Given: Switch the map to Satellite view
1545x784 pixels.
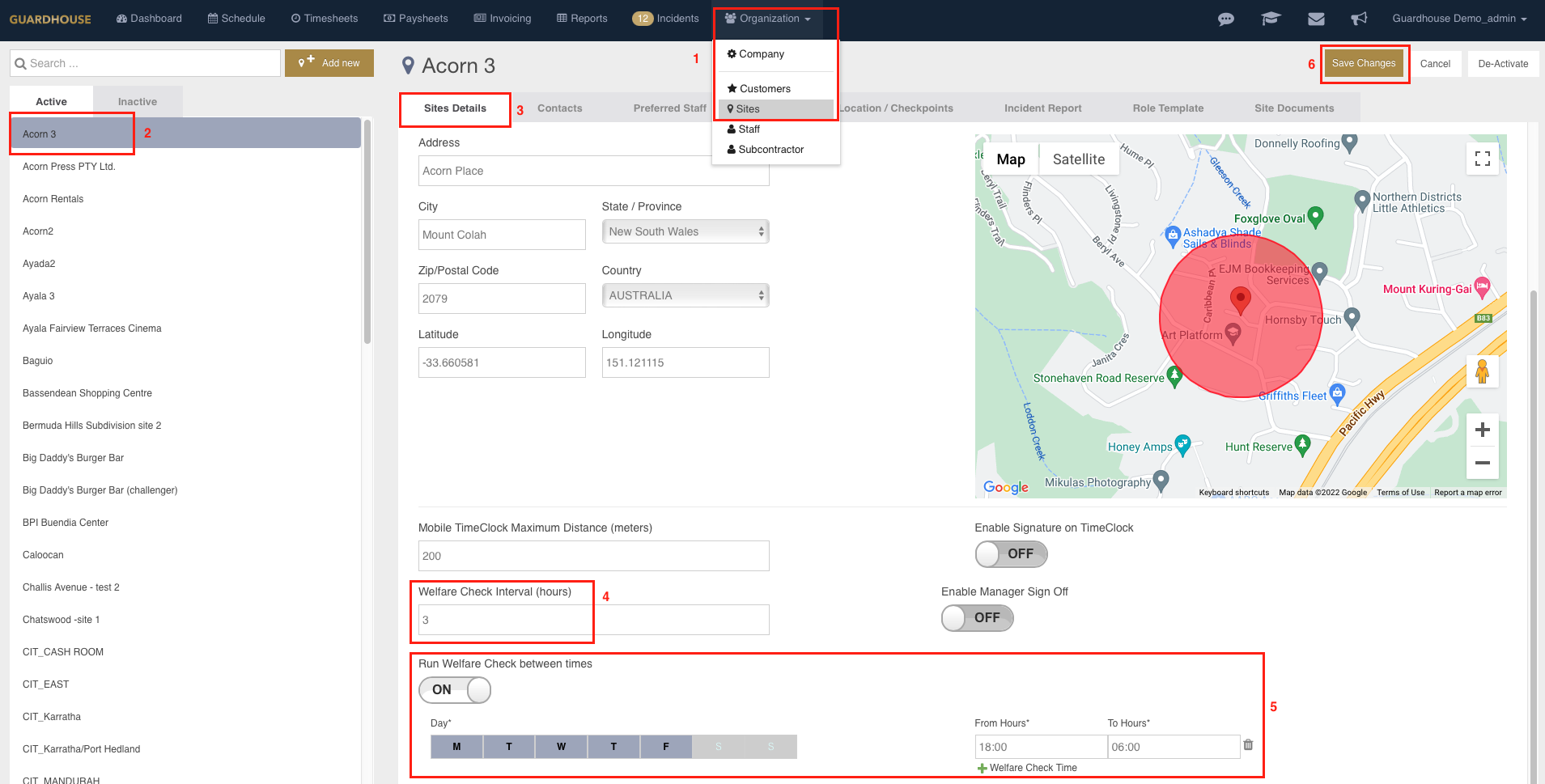Looking at the screenshot, I should click(1078, 159).
